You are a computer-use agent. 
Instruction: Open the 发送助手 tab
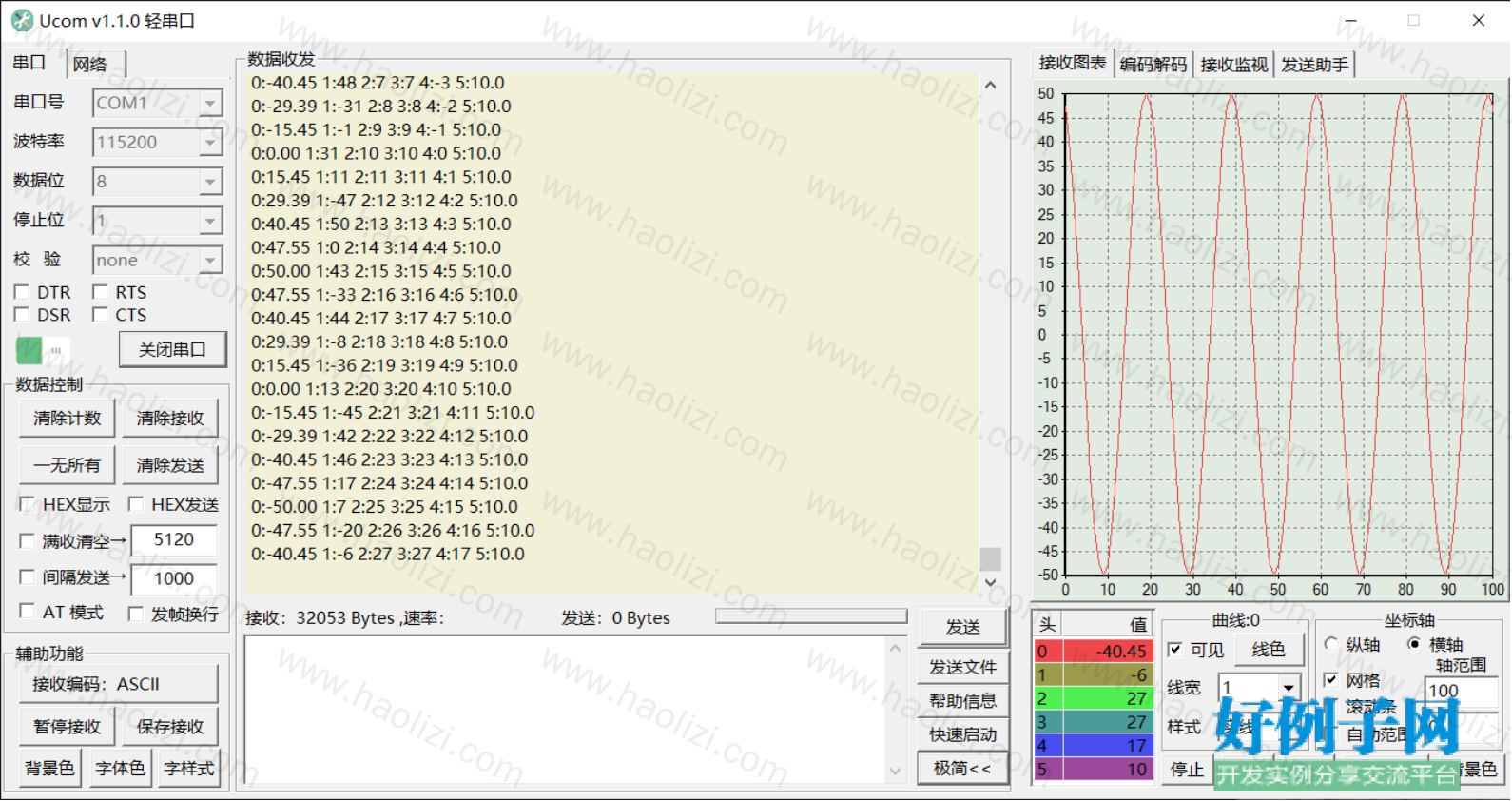tap(1314, 65)
